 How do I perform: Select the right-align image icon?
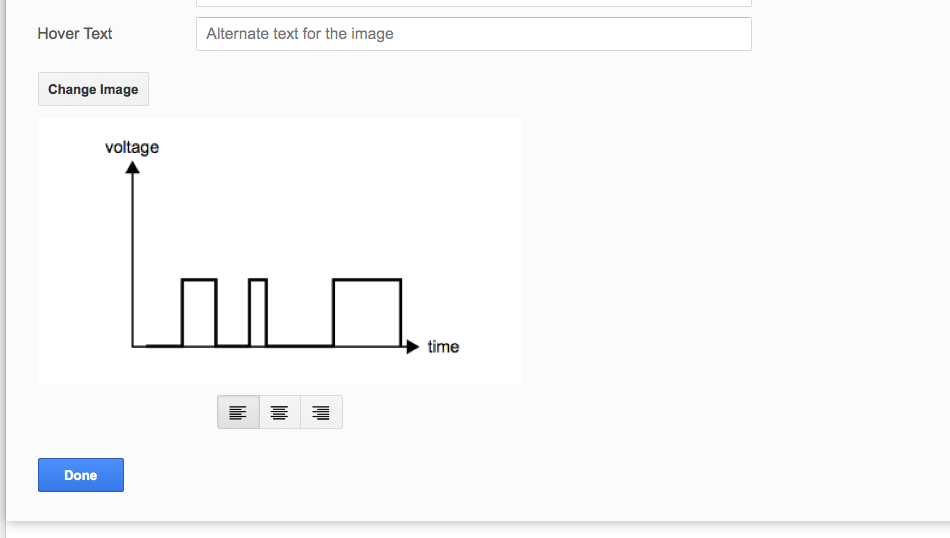point(321,412)
